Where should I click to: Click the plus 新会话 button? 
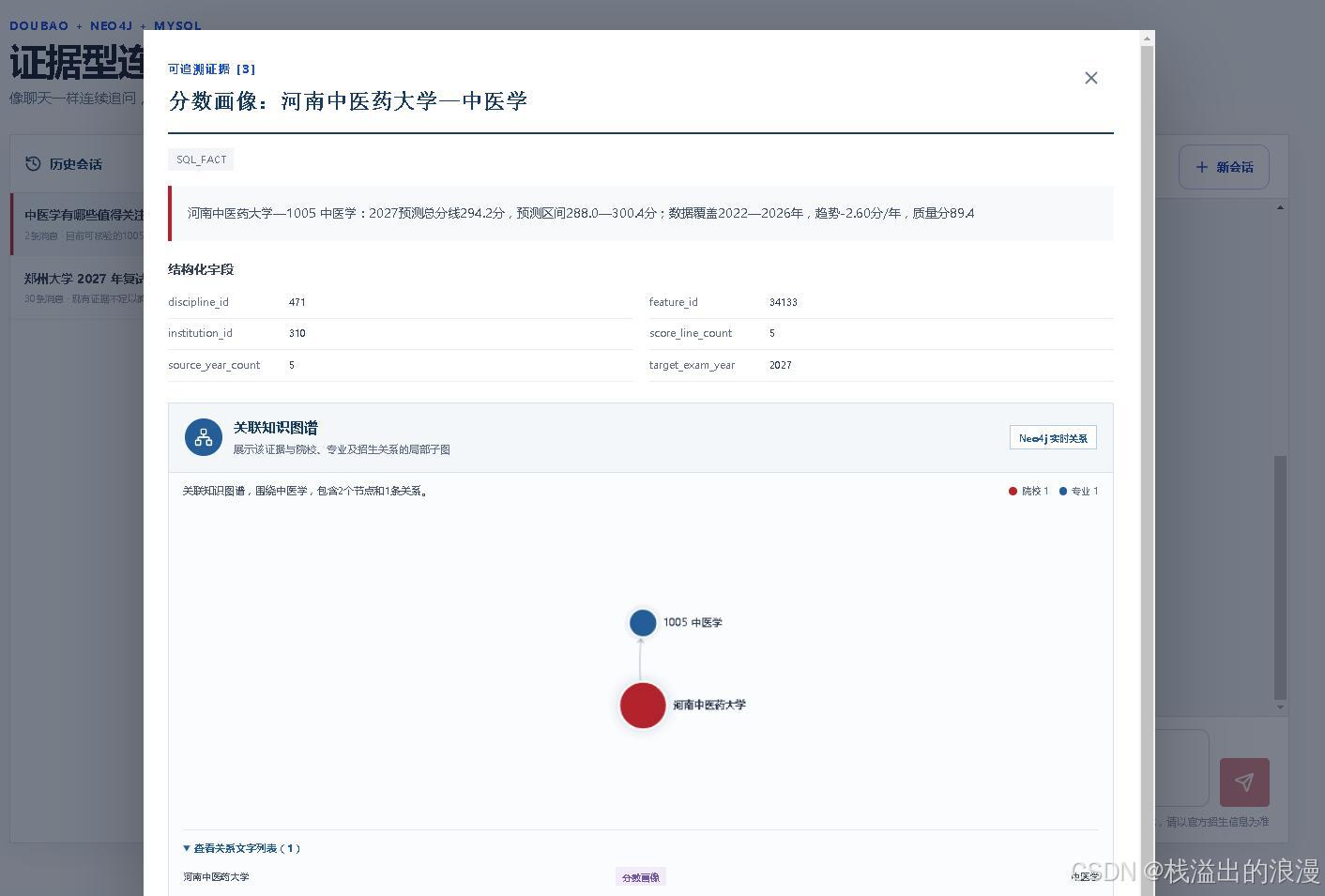(1224, 167)
